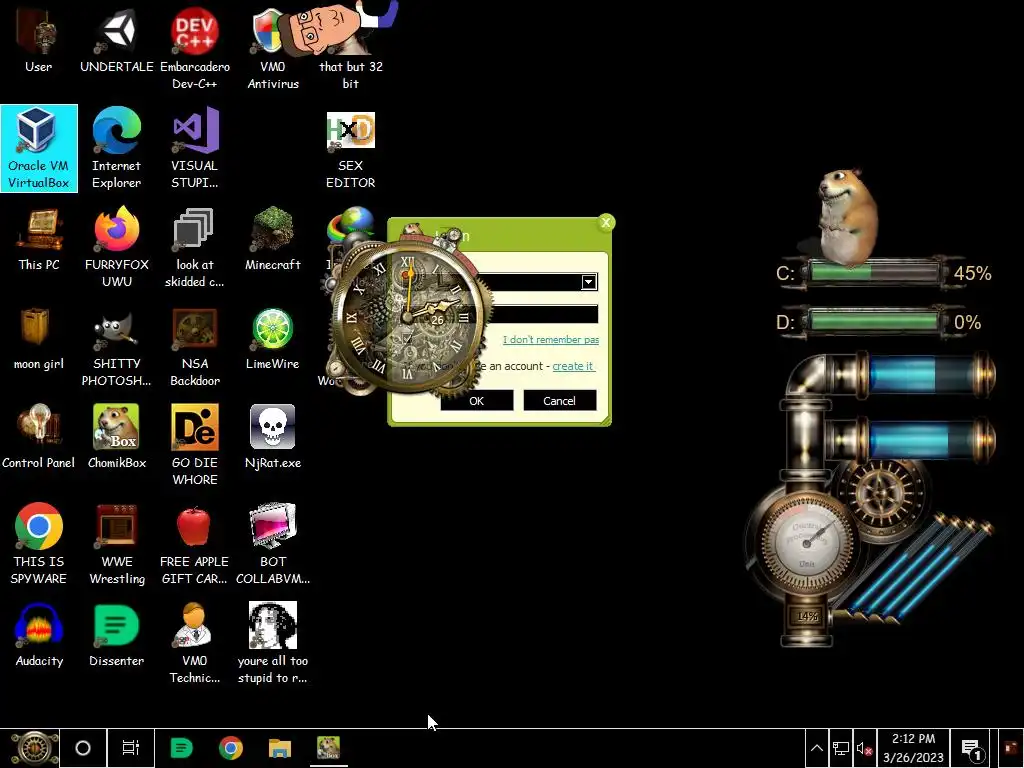Screen dimensions: 1024x768
Task: Focus the password field in login dialog
Action: (545, 314)
